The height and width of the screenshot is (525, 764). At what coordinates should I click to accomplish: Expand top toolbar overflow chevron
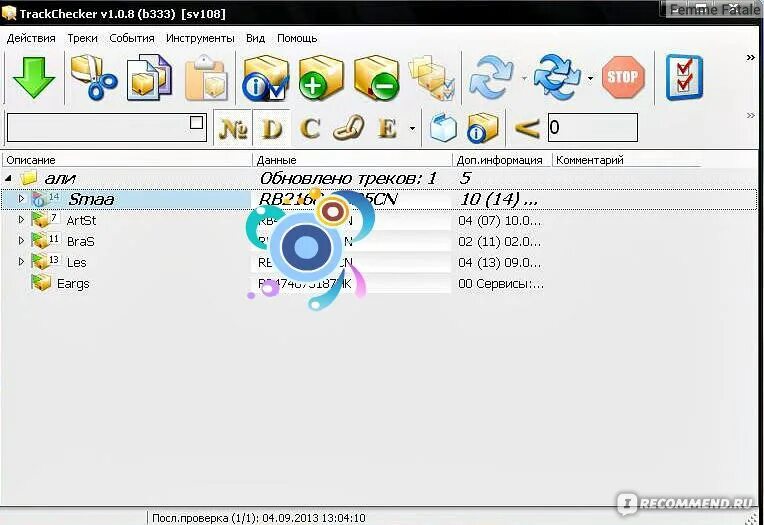[x=751, y=58]
